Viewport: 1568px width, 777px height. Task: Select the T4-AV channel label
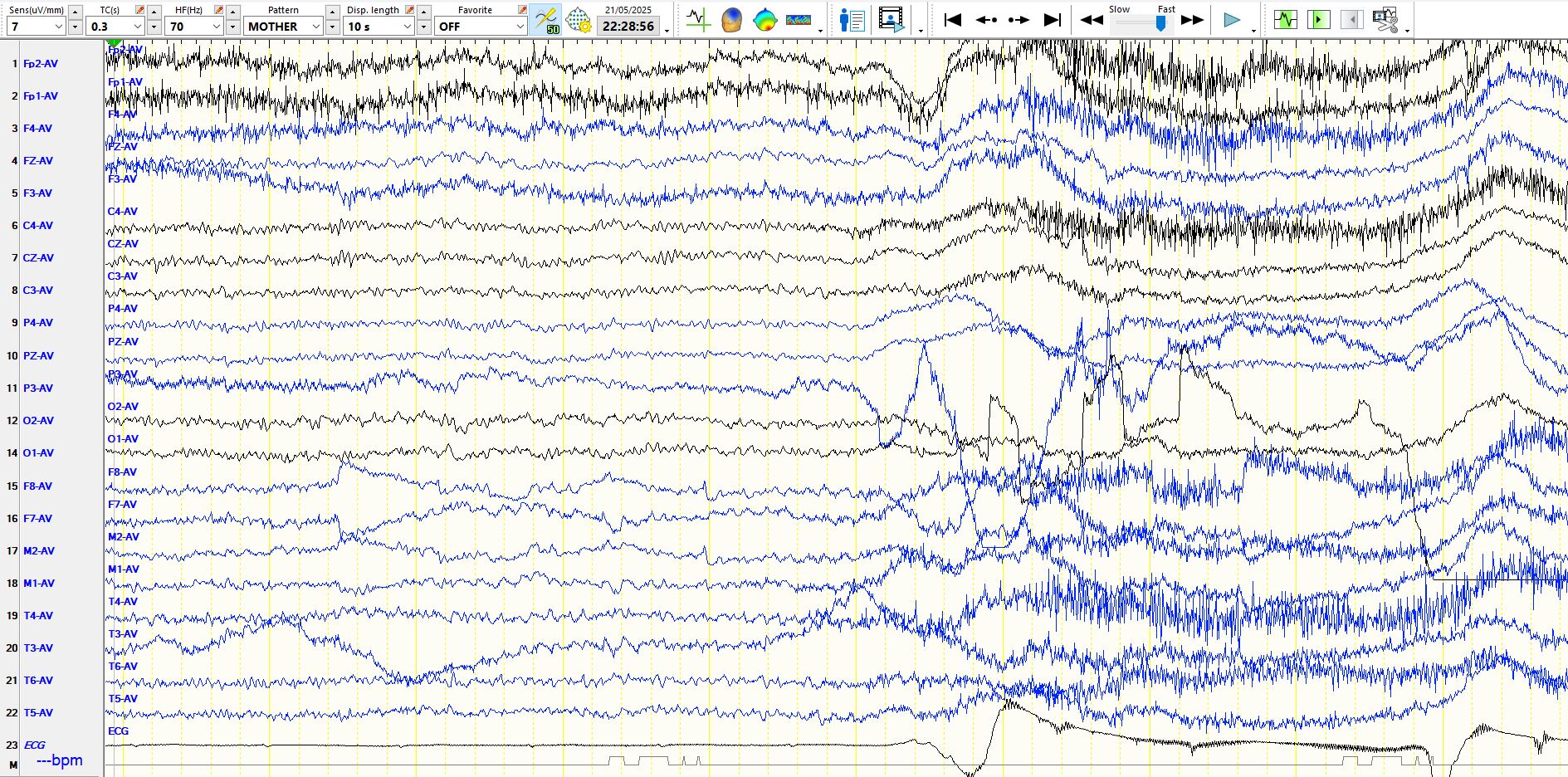38,615
